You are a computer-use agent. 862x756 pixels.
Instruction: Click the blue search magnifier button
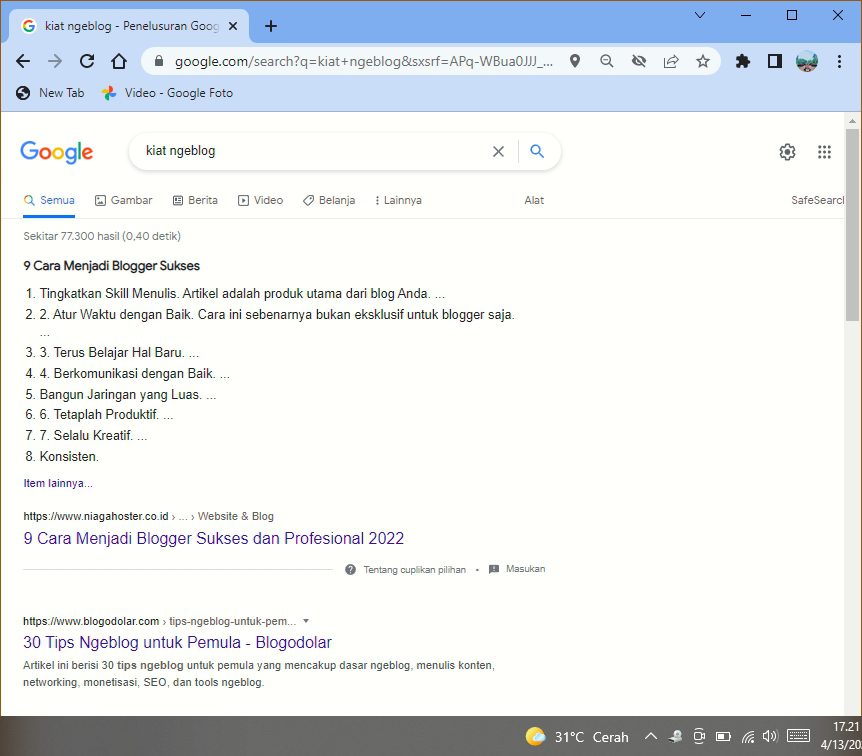tap(537, 151)
